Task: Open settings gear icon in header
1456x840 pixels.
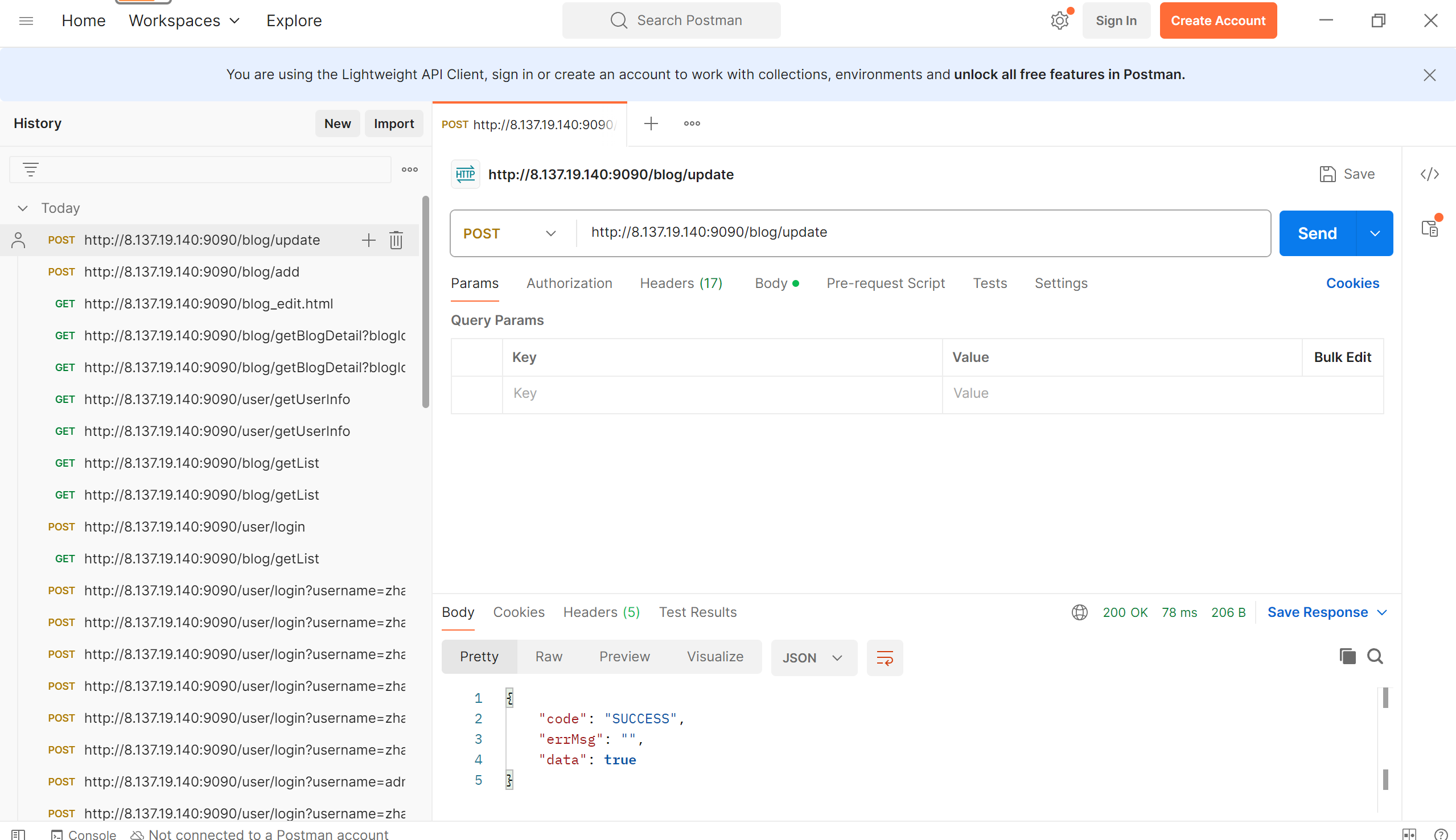Action: pos(1059,20)
